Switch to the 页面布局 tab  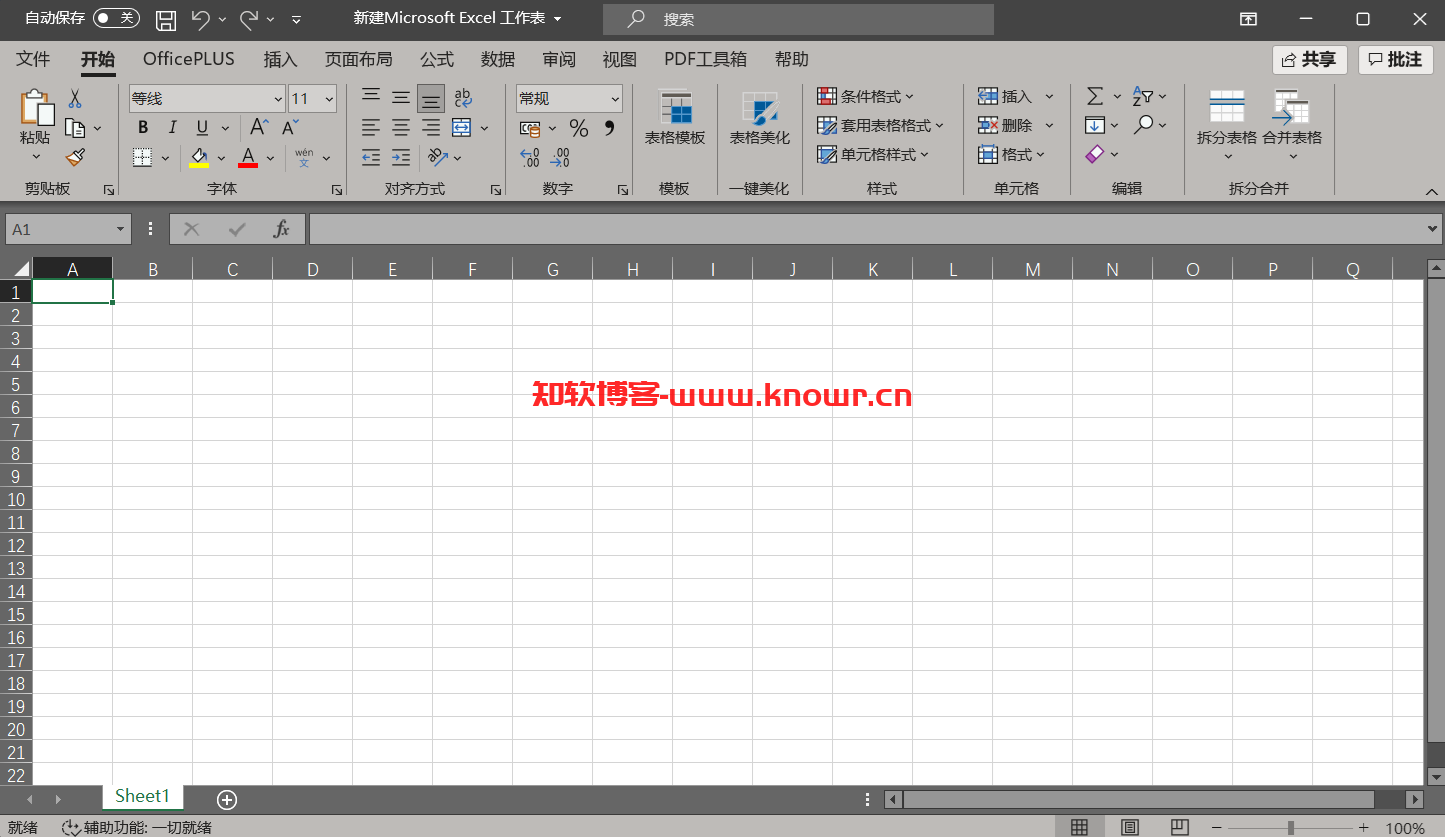[x=358, y=59]
